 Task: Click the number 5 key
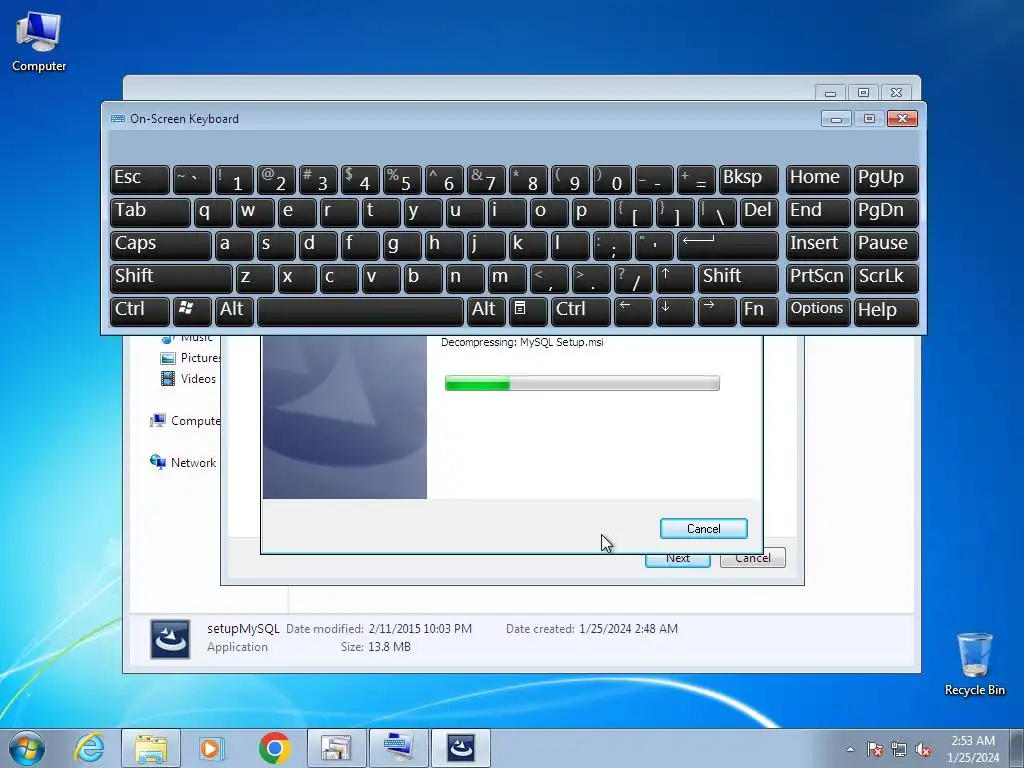click(402, 179)
